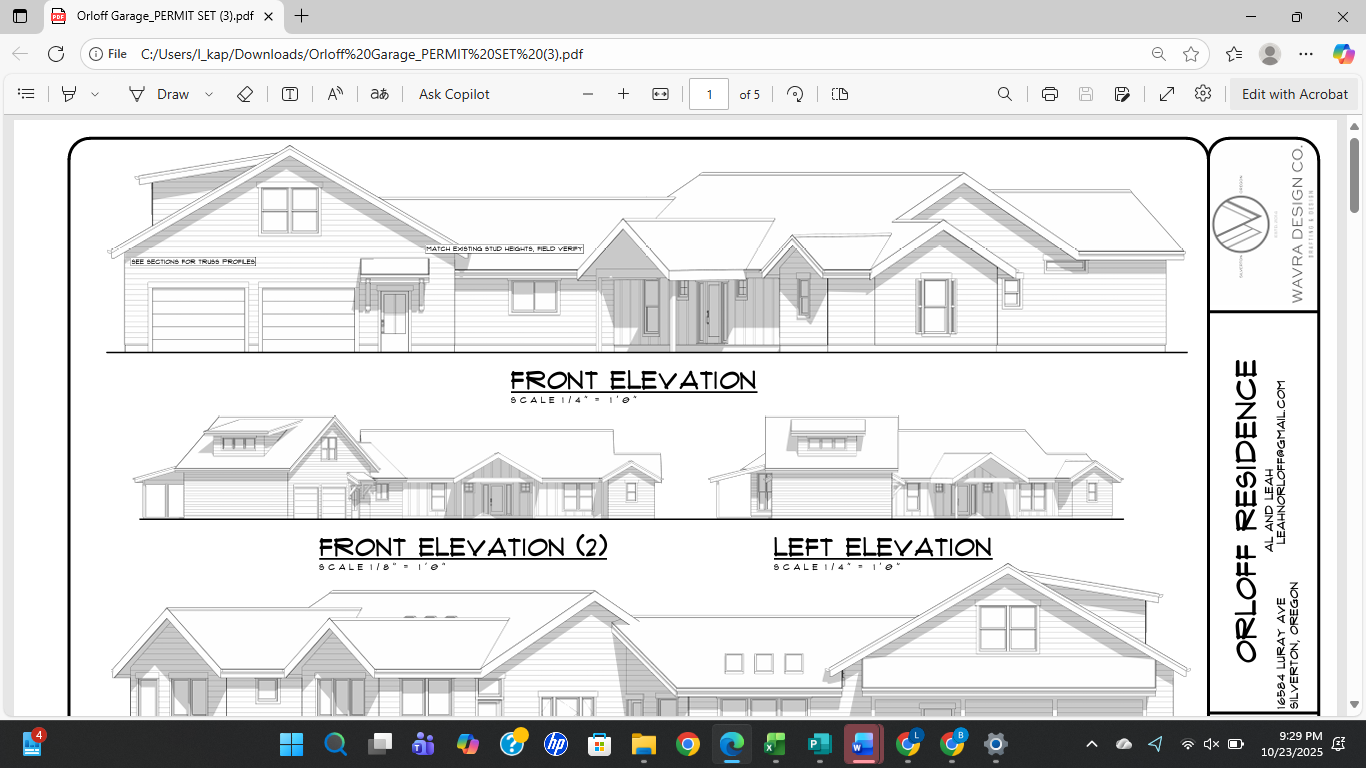This screenshot has height=768, width=1366.
Task: Zoom in with the plus button
Action: [x=623, y=94]
